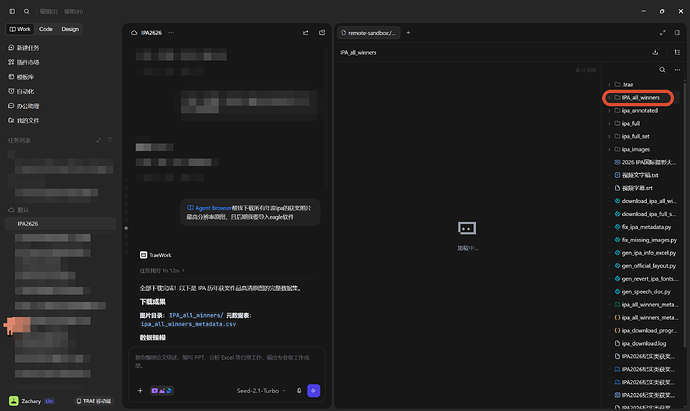Viewport: 690px width, 411px height.
Task: Click the plus attach button in chat input
Action: 140,391
